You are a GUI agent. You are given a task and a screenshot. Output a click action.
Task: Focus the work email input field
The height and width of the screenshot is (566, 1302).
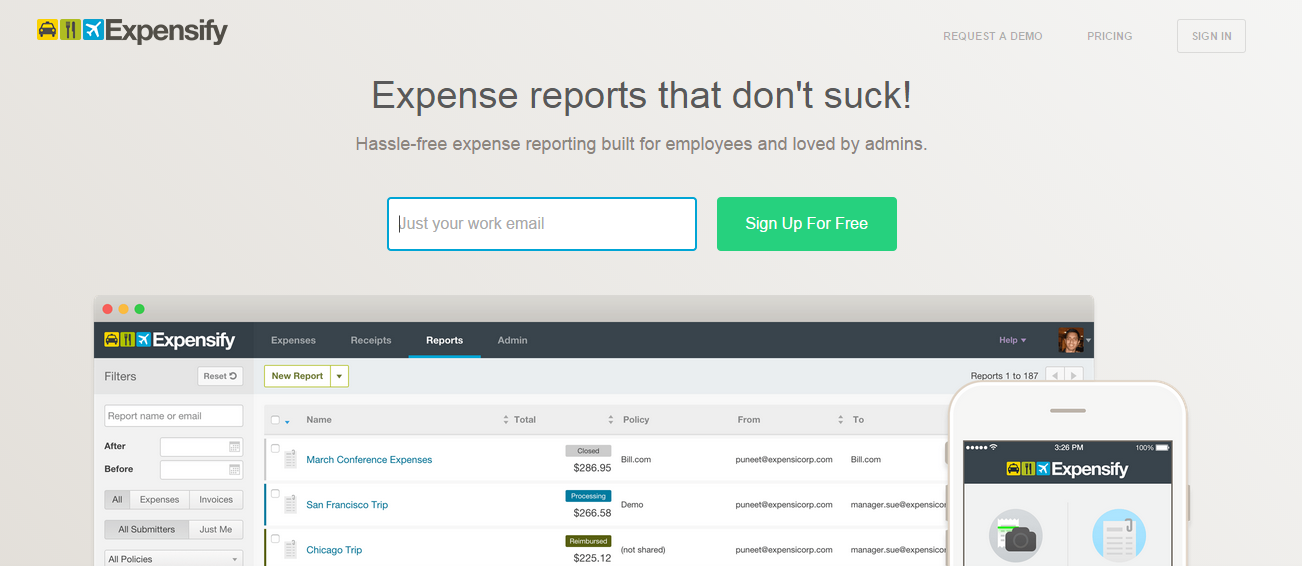(x=542, y=224)
